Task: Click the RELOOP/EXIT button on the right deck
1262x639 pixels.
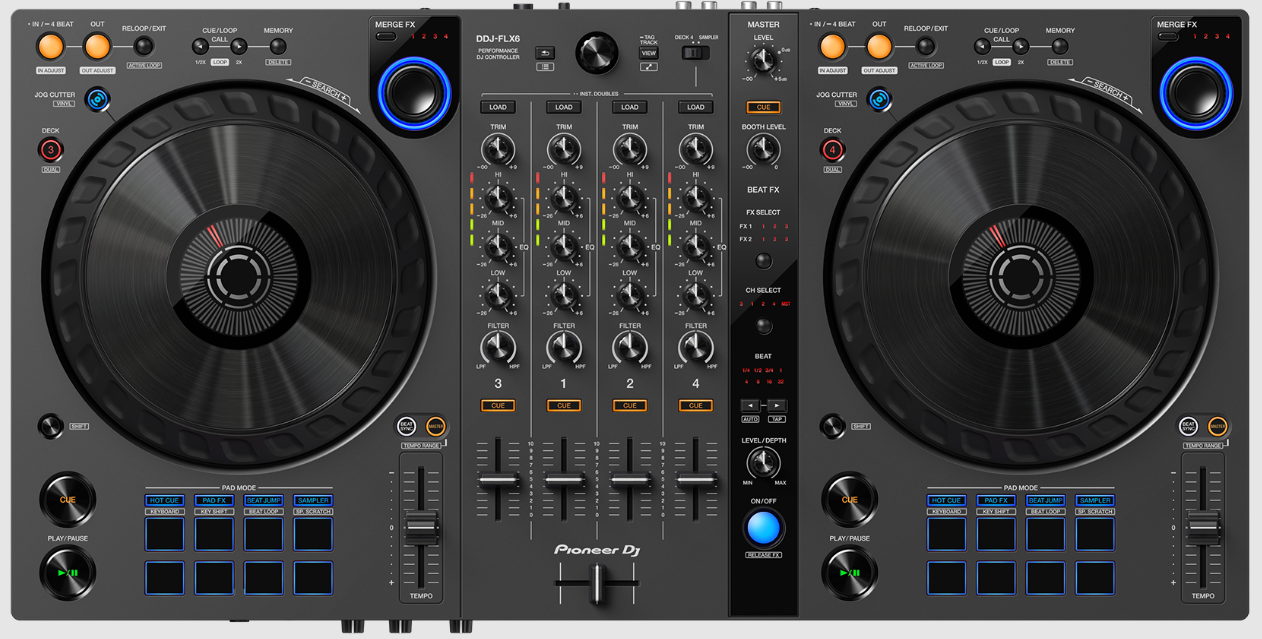Action: point(926,46)
